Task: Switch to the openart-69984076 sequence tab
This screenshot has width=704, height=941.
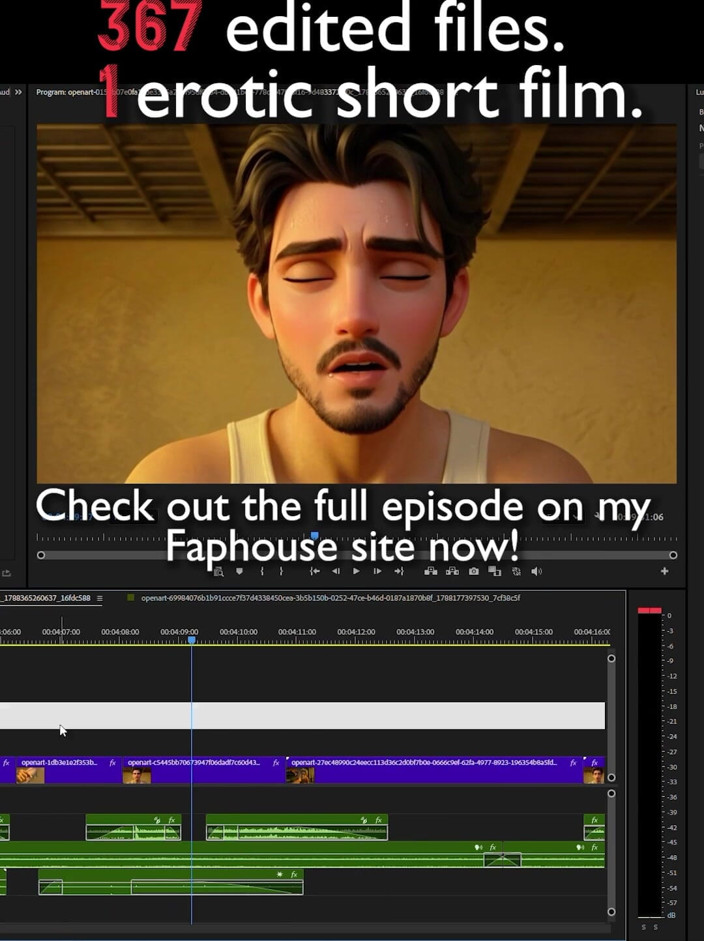Action: pyautogui.click(x=331, y=598)
